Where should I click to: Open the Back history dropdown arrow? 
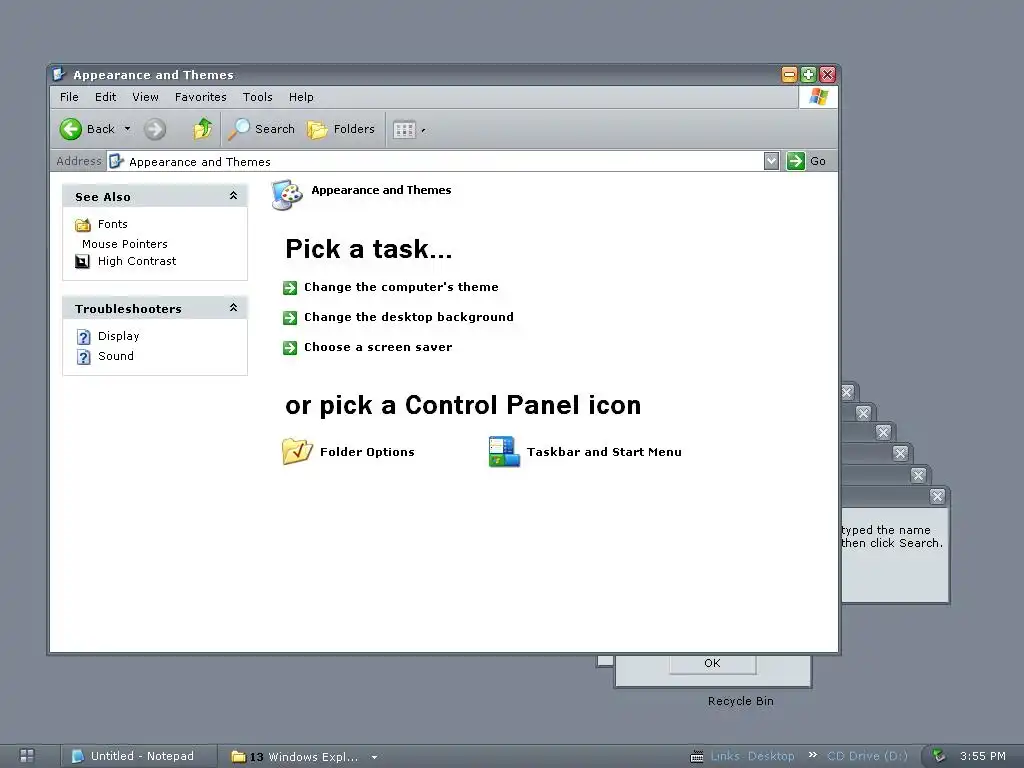127,129
